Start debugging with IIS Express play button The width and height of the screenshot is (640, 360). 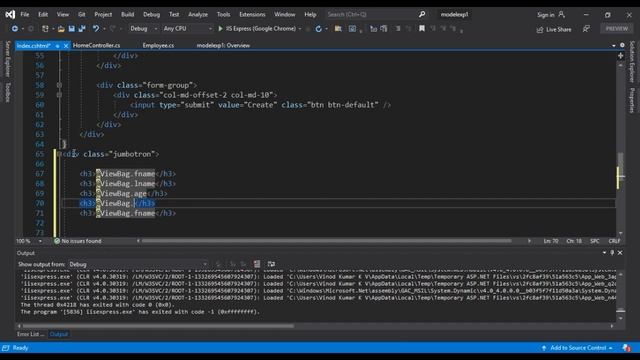(220, 29)
